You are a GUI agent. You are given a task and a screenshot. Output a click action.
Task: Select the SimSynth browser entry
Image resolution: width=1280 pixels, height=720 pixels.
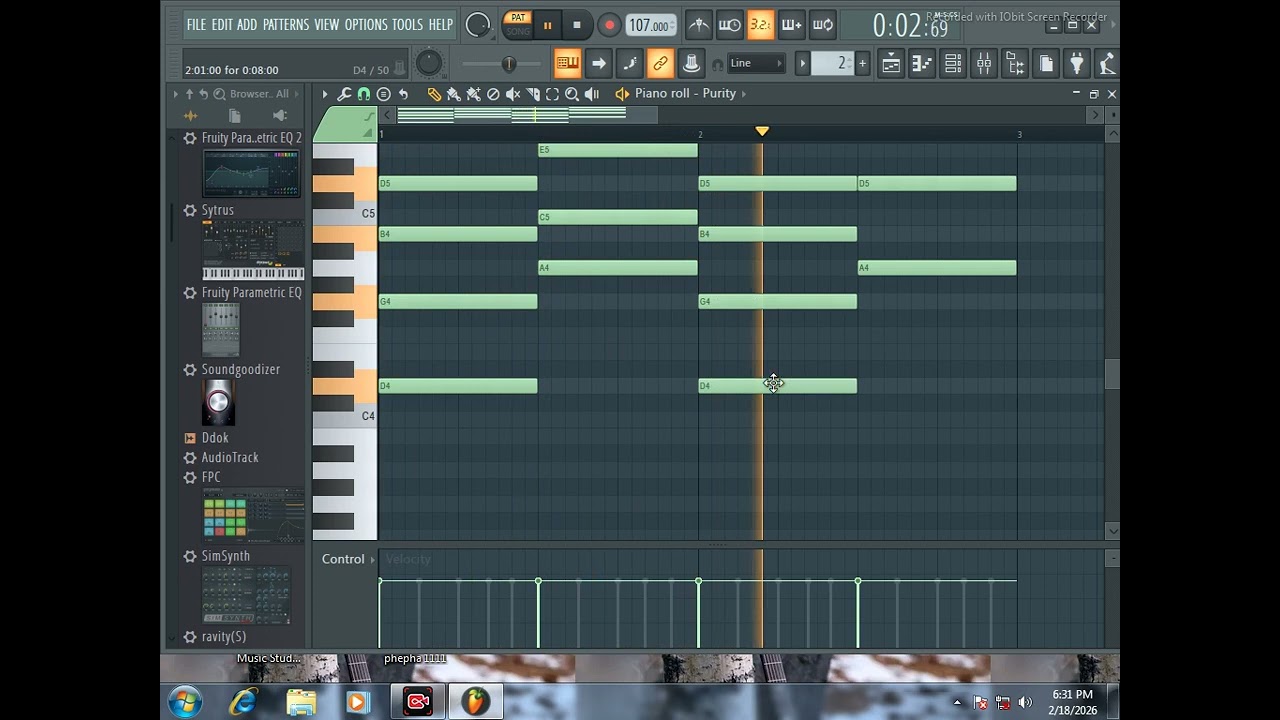tap(226, 556)
